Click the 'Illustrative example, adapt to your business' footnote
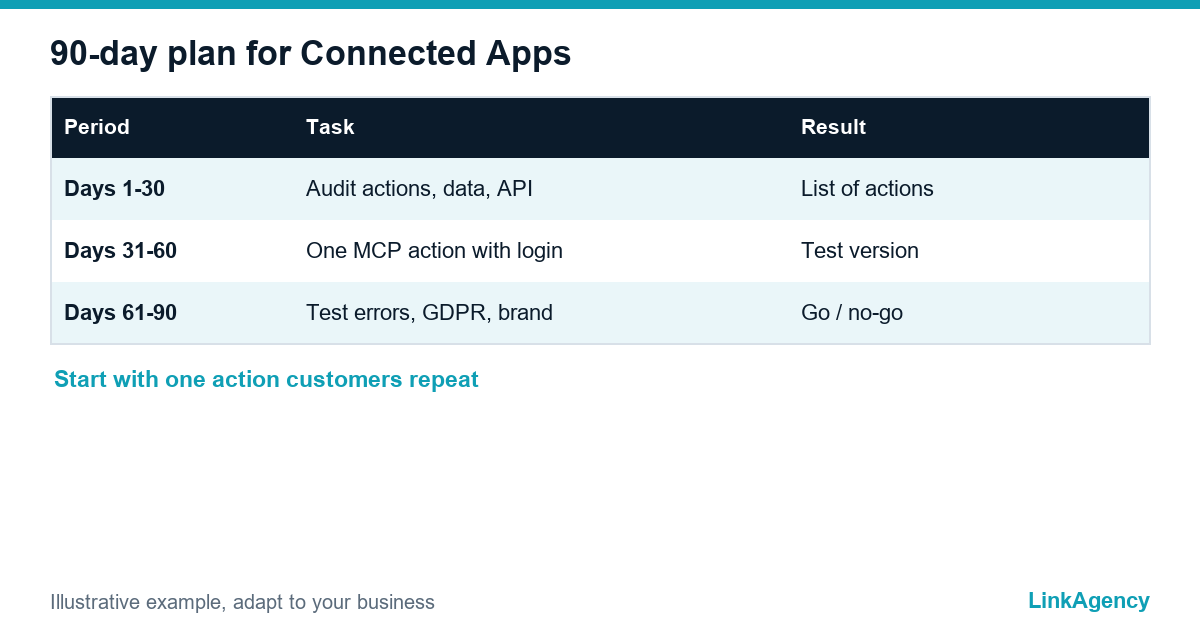The width and height of the screenshot is (1200, 630). [242, 602]
